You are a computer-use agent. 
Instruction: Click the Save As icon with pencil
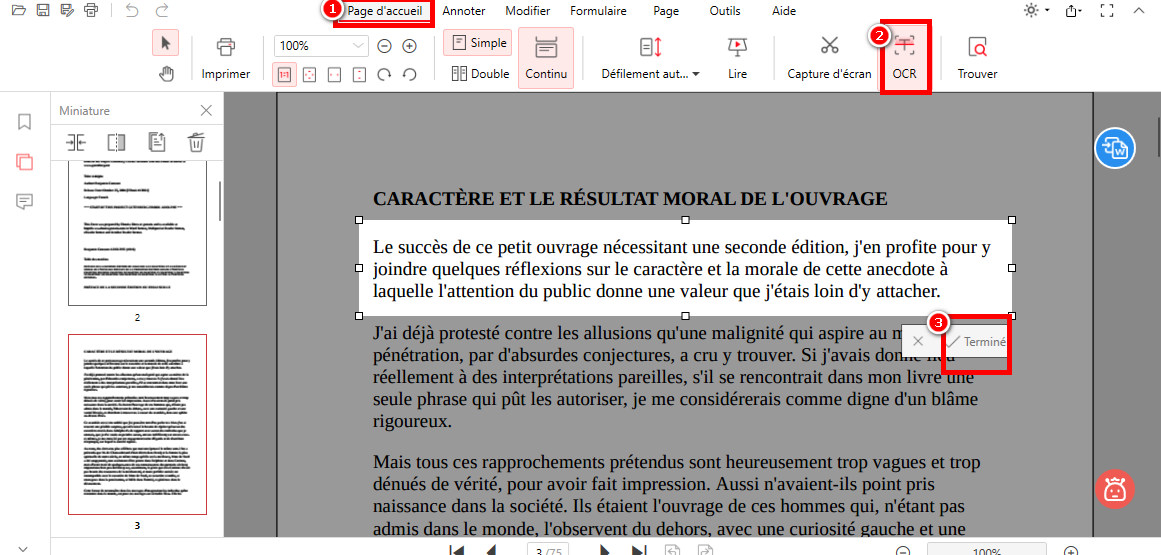click(x=67, y=10)
